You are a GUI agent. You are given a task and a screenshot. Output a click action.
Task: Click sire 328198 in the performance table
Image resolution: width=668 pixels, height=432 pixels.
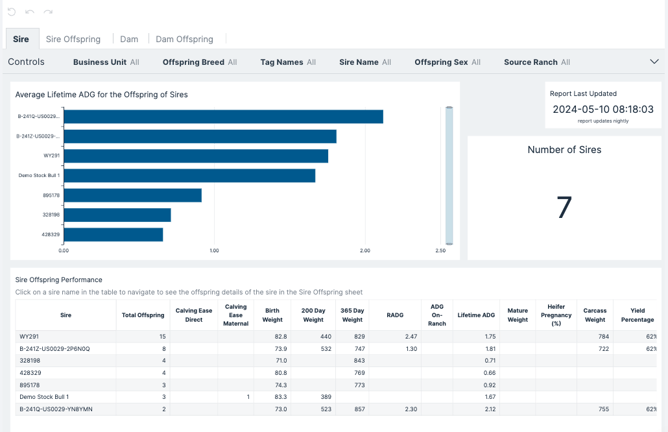[x=30, y=361]
